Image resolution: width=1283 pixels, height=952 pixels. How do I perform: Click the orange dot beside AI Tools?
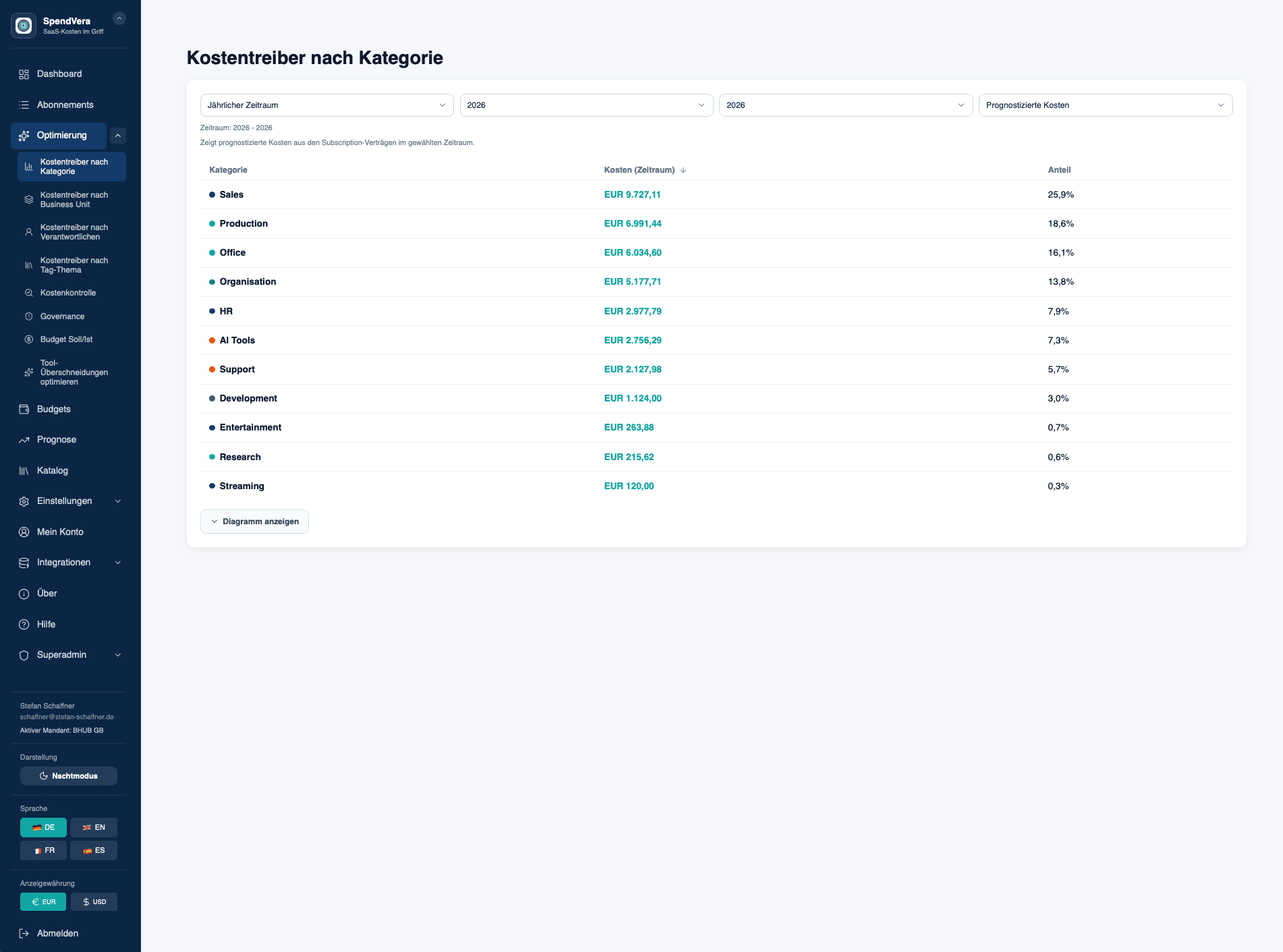click(212, 341)
